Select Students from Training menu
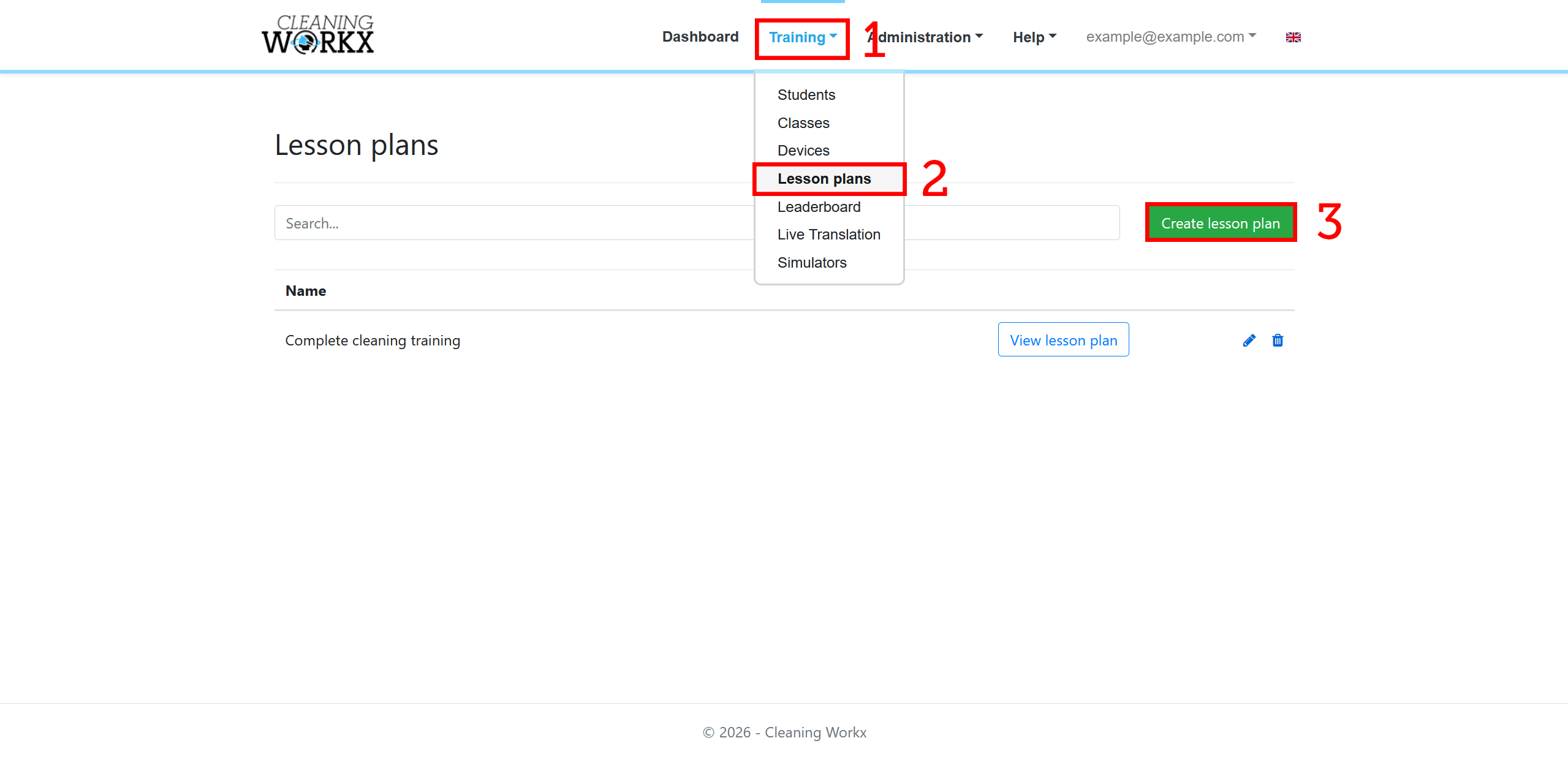This screenshot has height=757, width=1568. tap(828, 95)
